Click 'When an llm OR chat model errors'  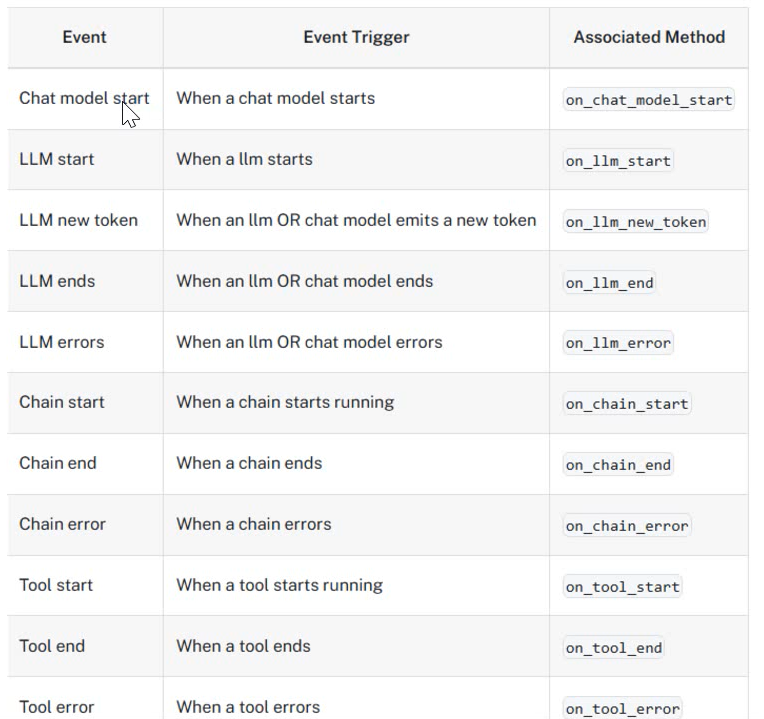click(309, 342)
